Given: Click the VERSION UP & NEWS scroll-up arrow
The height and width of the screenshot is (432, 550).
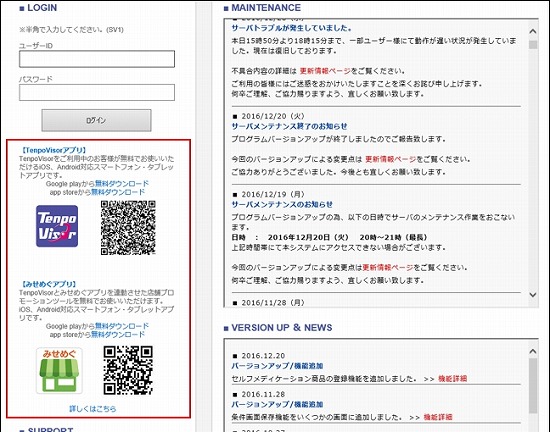Looking at the screenshot, I should [x=533, y=351].
